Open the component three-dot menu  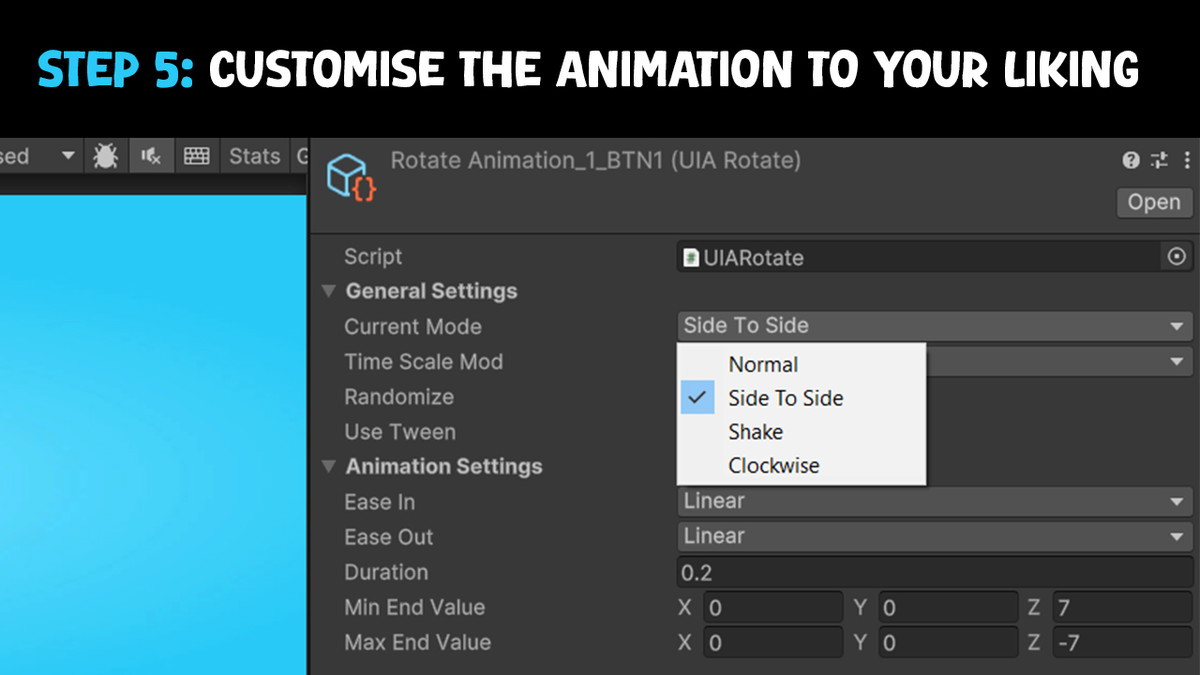click(1186, 160)
